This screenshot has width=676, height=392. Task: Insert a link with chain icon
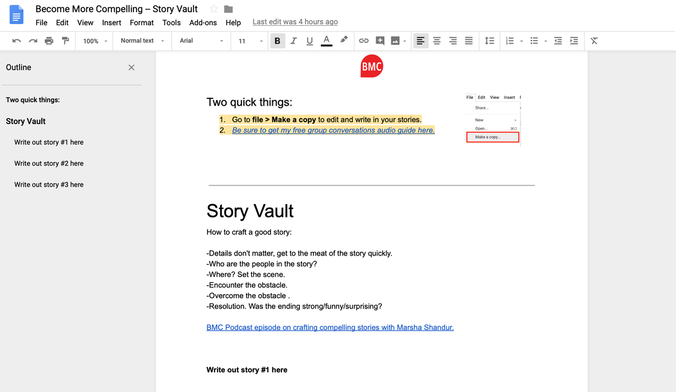coord(363,41)
